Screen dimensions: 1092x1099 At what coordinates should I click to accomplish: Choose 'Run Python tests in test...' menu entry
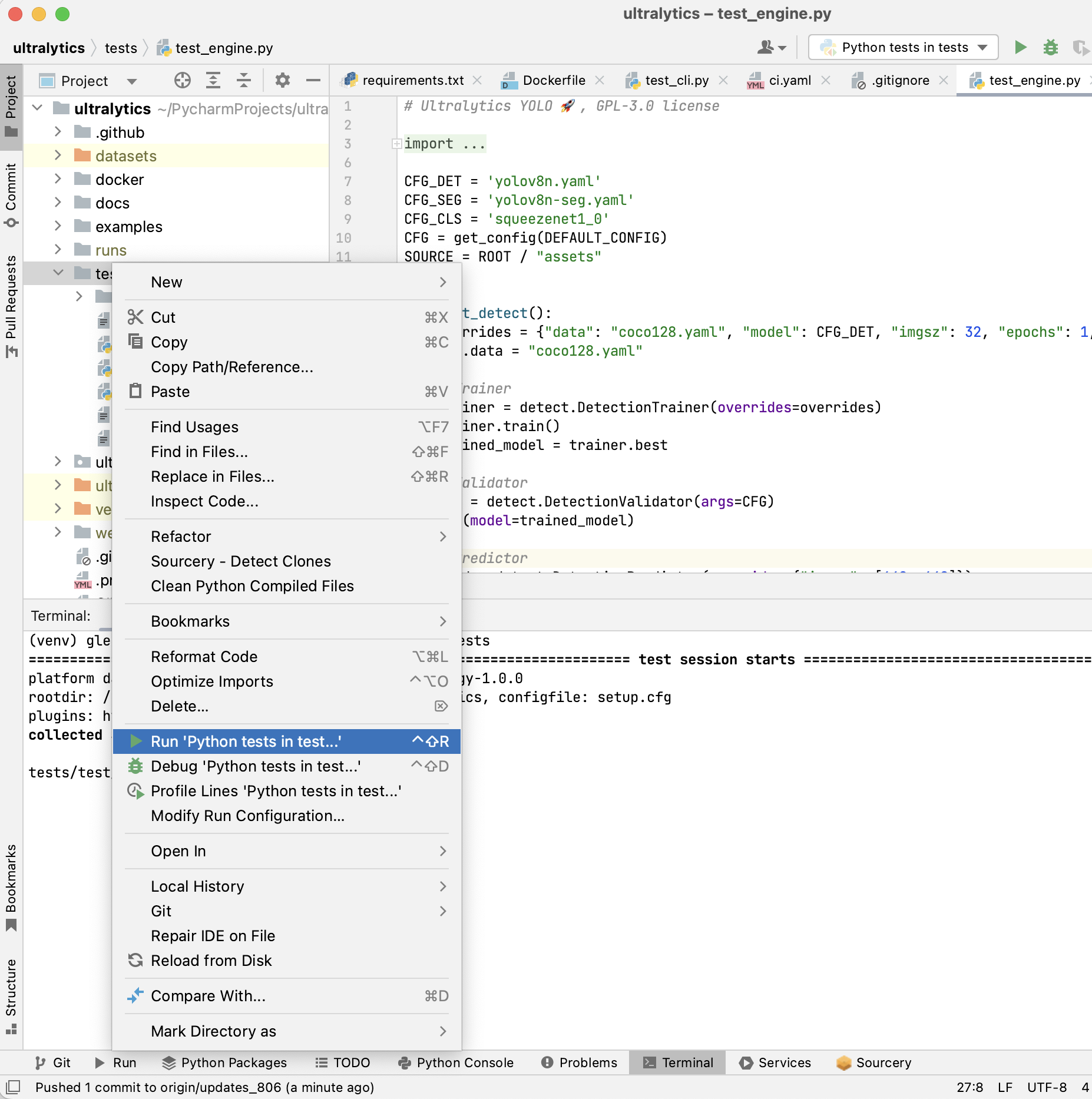[247, 741]
